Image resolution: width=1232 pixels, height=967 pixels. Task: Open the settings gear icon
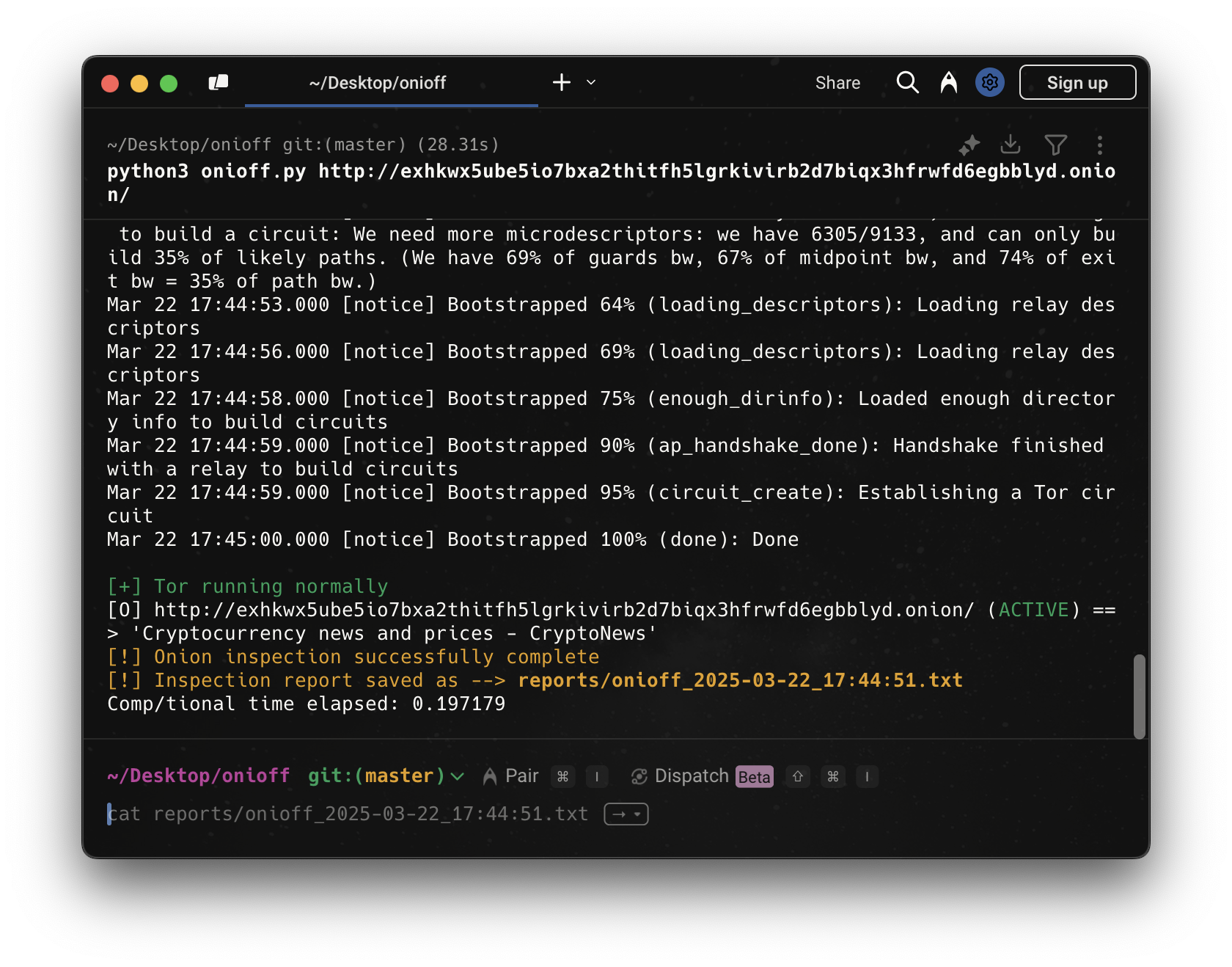coord(989,83)
